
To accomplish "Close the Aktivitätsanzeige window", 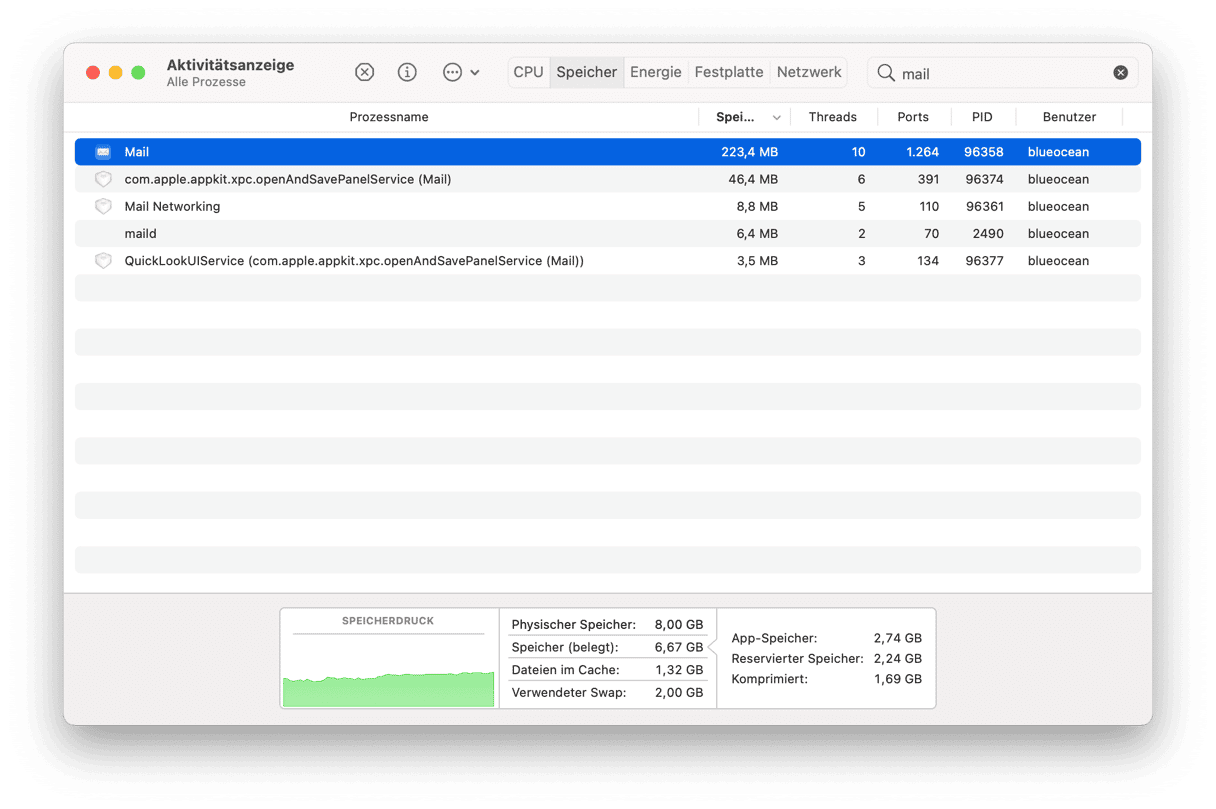I will point(93,72).
